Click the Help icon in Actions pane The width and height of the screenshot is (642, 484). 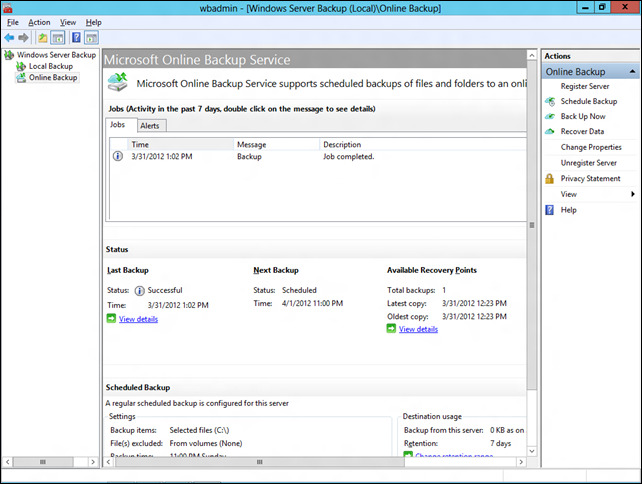550,210
